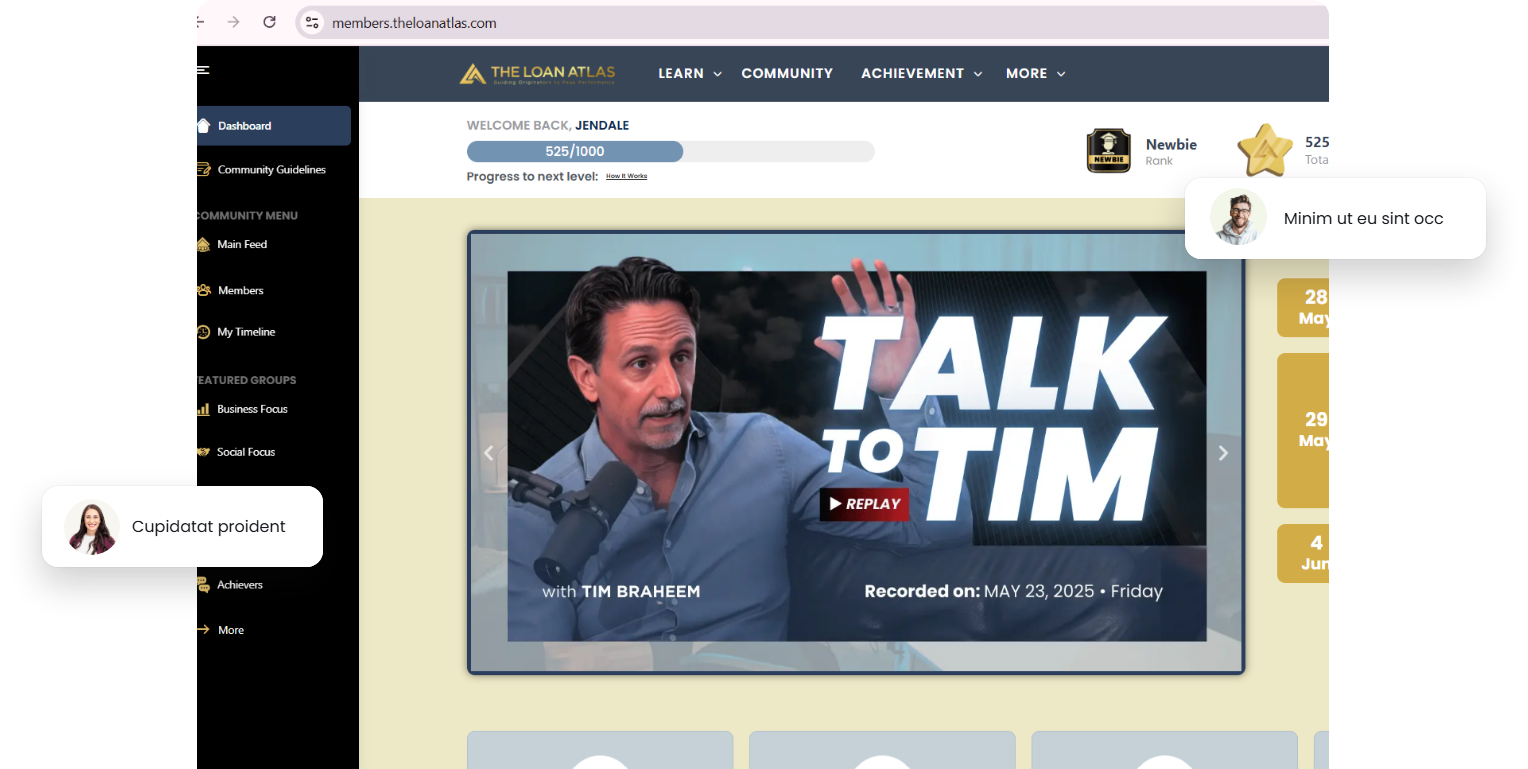Open the Talk to Tim banner thumbnail
The width and height of the screenshot is (1528, 769).
[x=856, y=453]
